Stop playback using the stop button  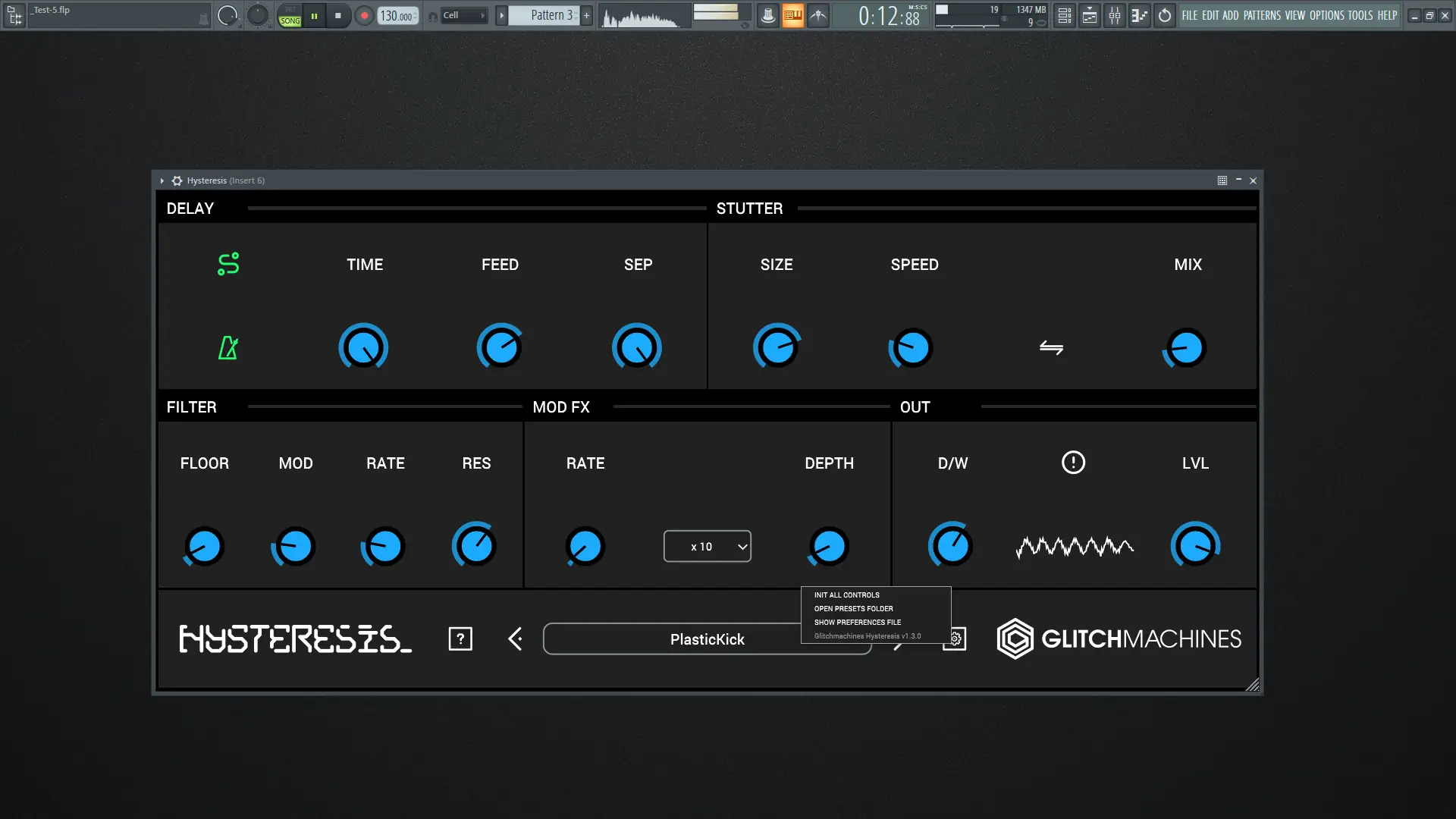pyautogui.click(x=338, y=15)
